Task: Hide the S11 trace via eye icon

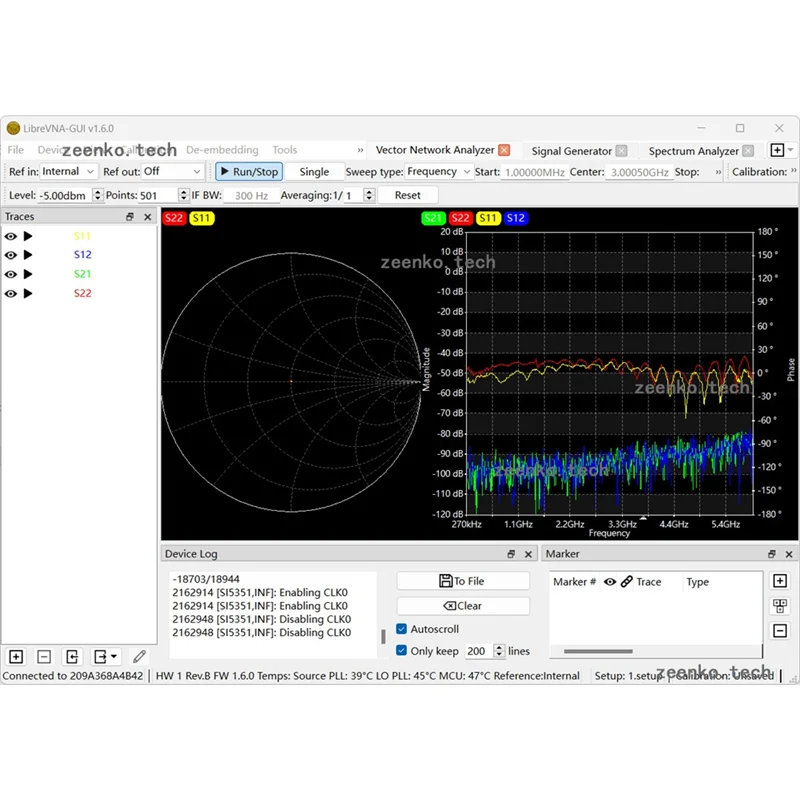Action: [x=11, y=236]
